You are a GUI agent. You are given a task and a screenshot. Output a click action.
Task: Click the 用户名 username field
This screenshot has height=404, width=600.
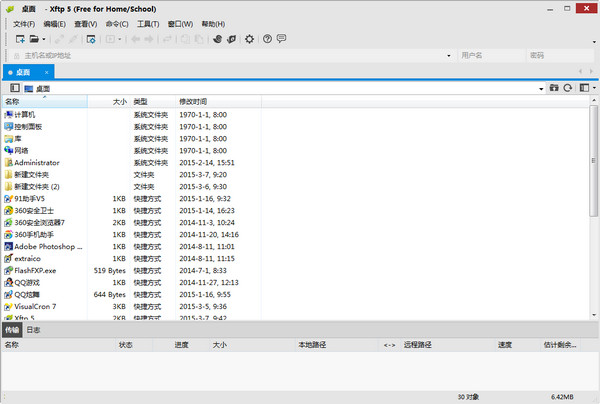[490, 56]
